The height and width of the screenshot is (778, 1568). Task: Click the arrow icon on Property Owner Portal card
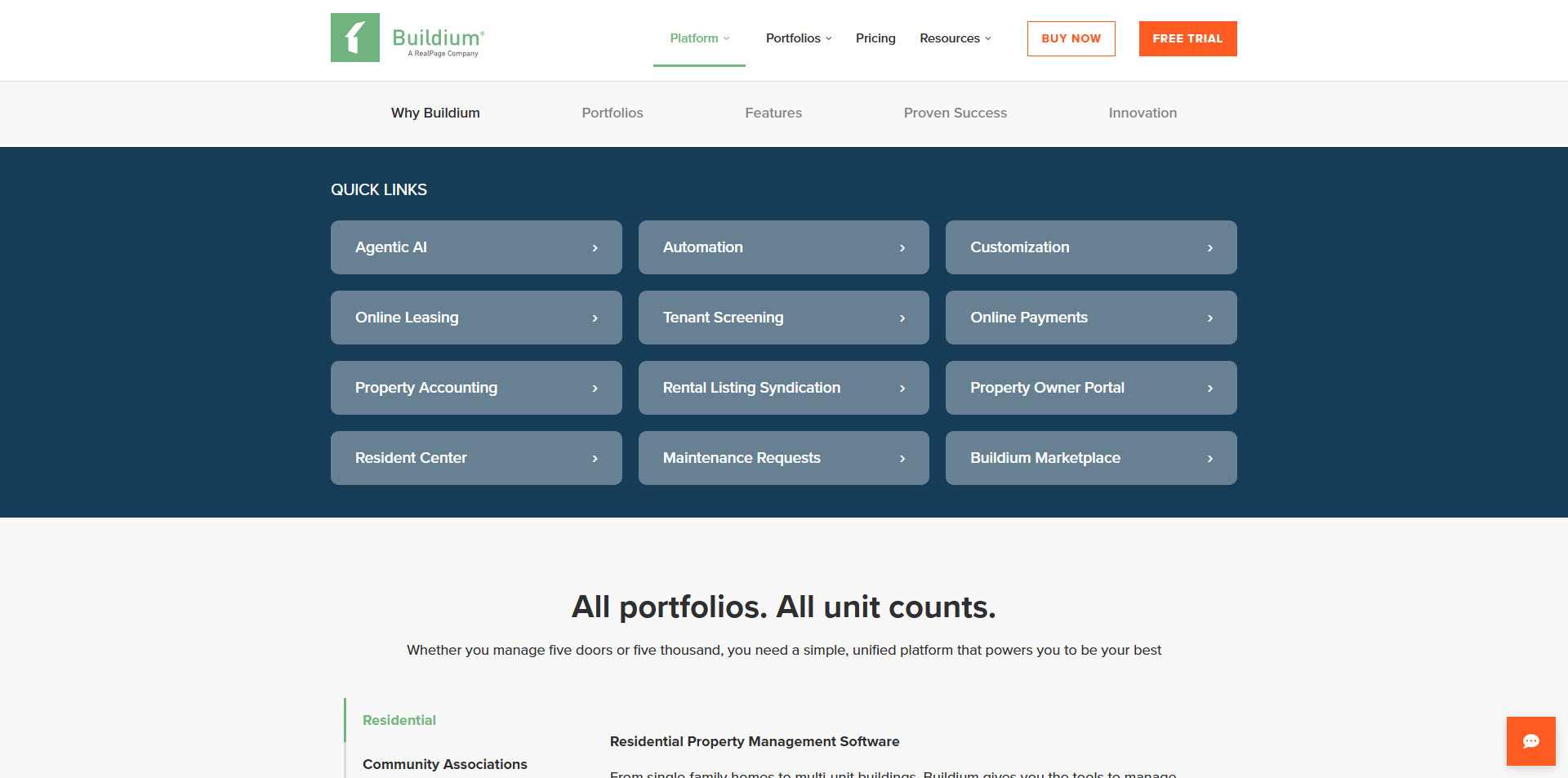click(1209, 388)
